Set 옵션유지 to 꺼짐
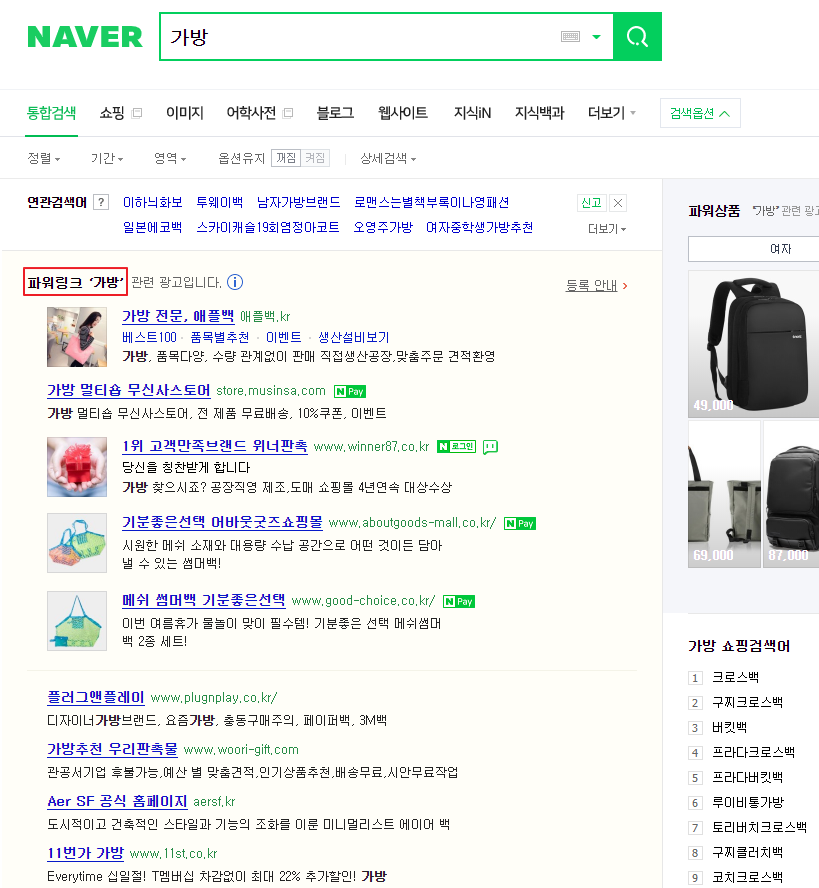The height and width of the screenshot is (888, 819). [x=286, y=158]
